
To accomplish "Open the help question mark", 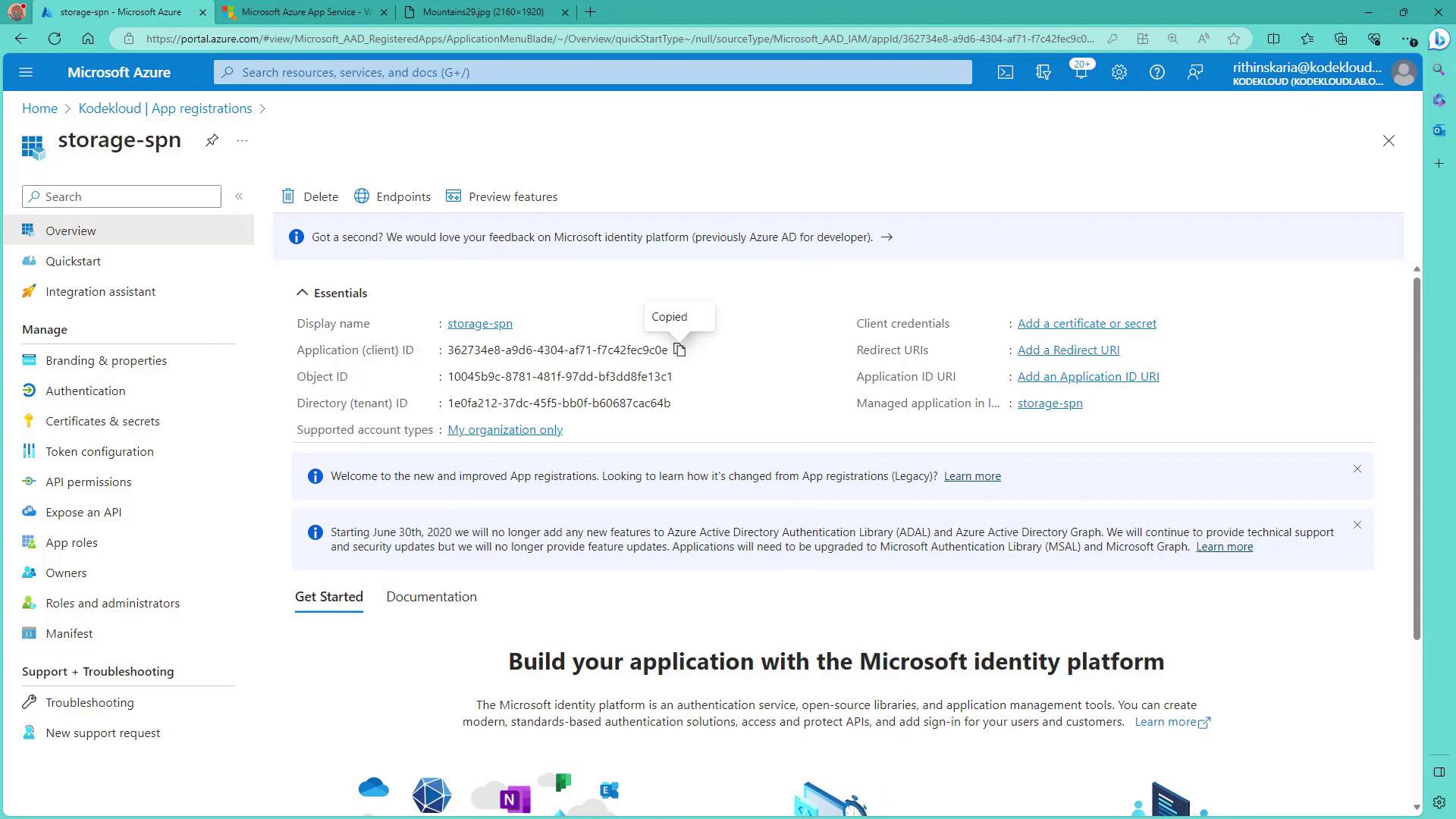I will (1156, 72).
